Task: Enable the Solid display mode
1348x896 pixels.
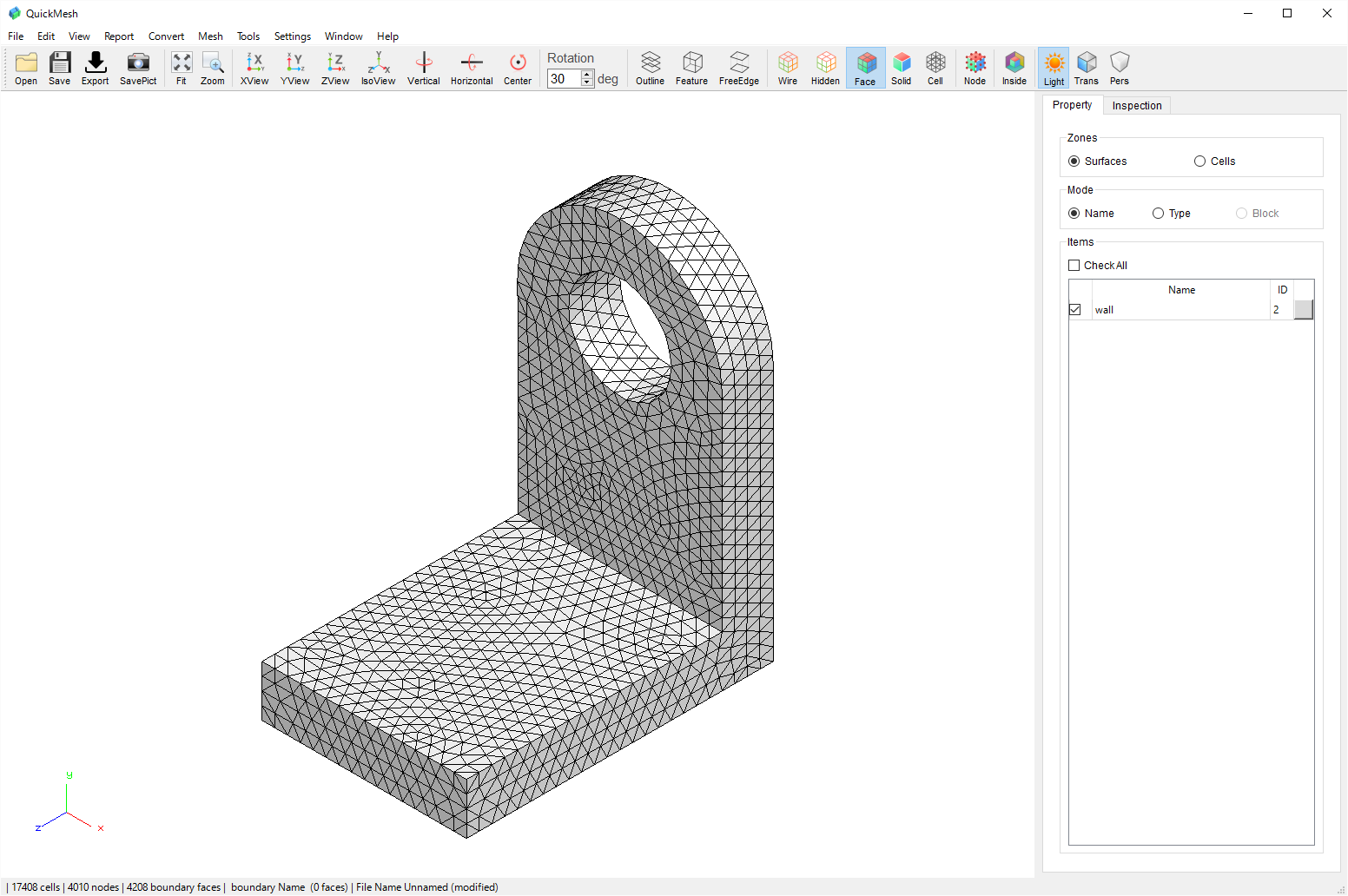Action: coord(902,68)
